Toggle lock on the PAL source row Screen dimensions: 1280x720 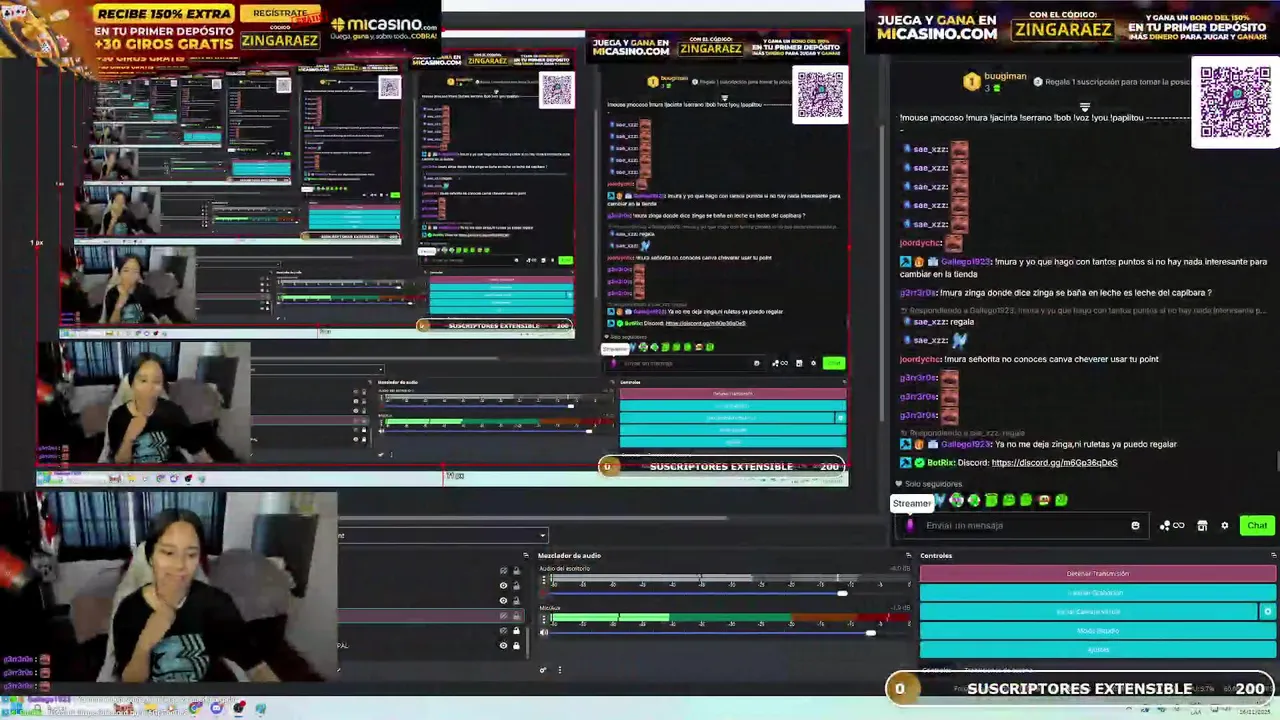coord(517,645)
